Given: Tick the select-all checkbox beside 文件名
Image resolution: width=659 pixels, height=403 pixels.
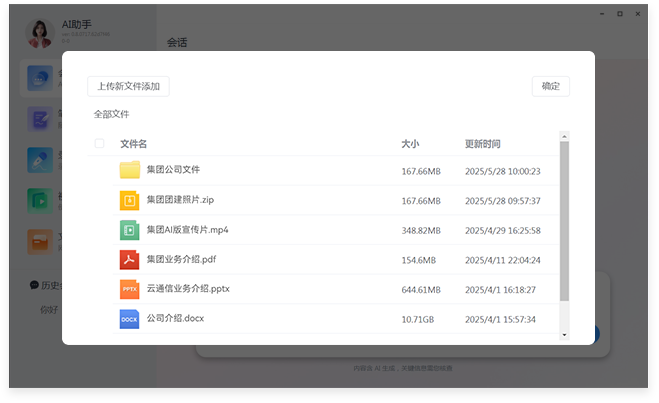Looking at the screenshot, I should pos(99,144).
